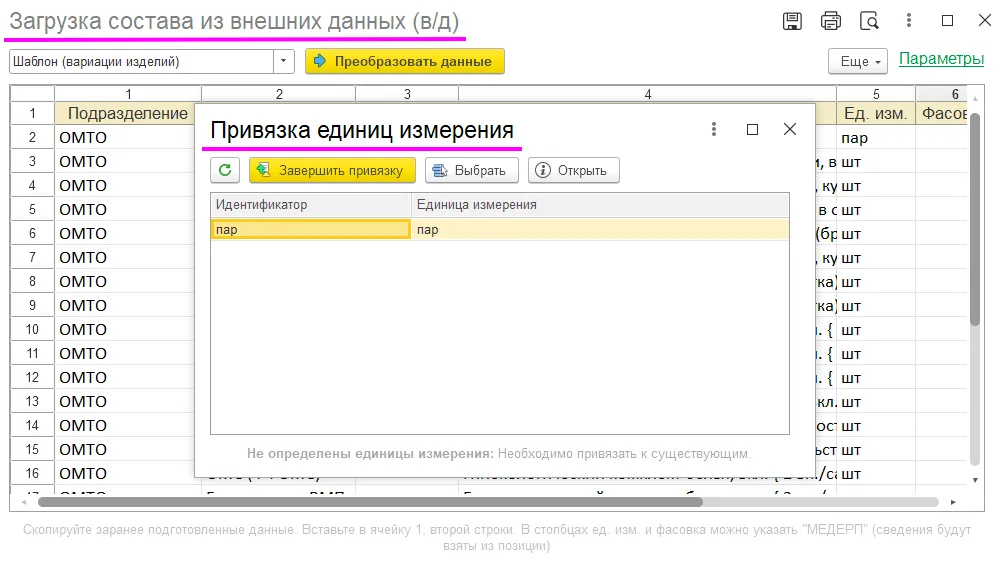Select spreadsheet row header 2

coord(33,137)
